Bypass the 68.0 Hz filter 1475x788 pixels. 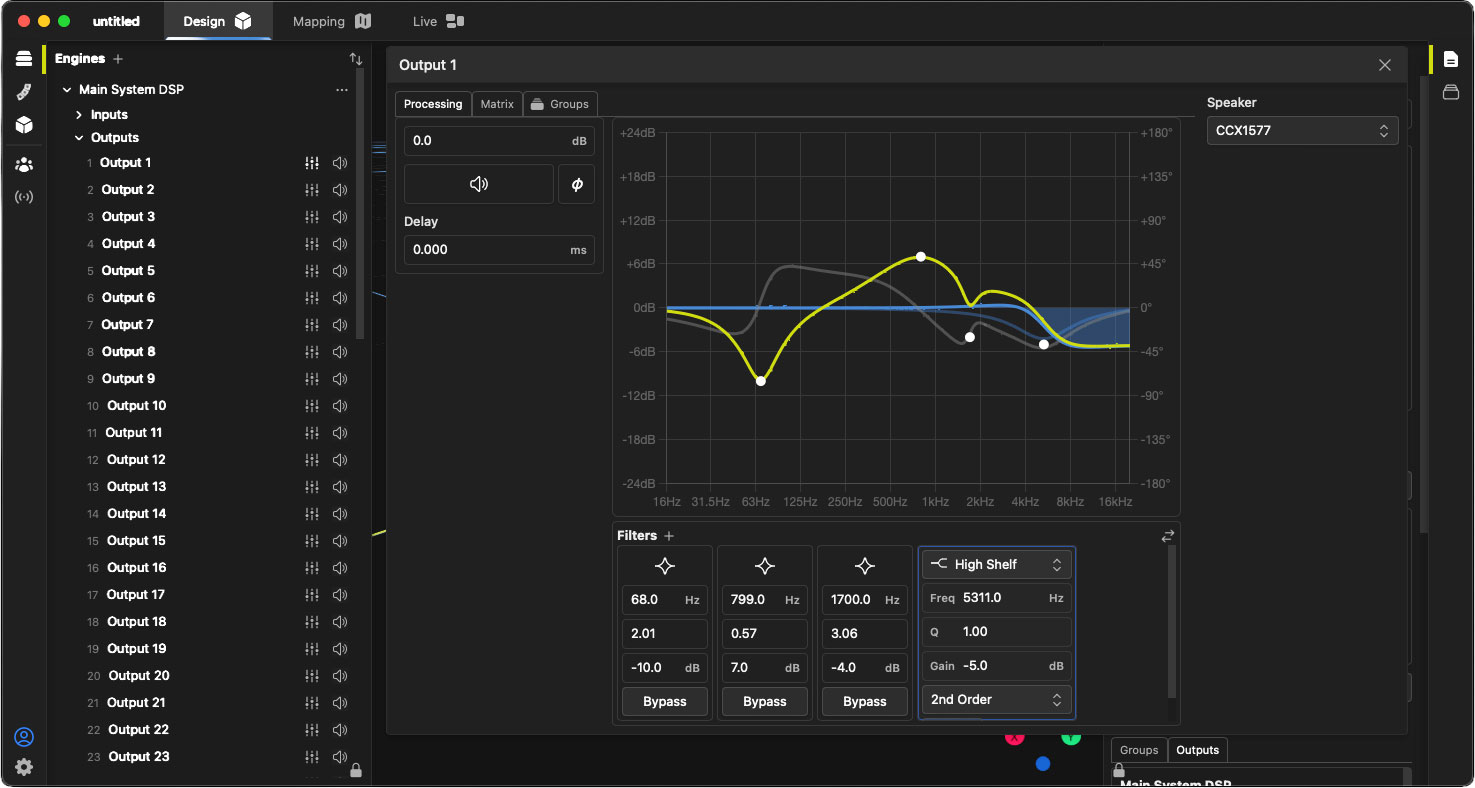[665, 702]
